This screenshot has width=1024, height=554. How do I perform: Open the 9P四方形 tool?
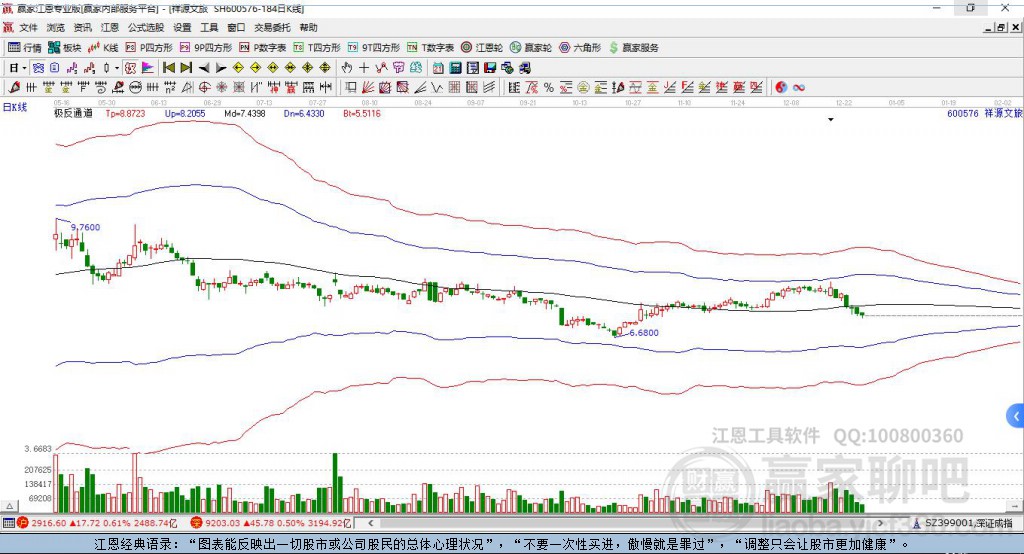[x=206, y=48]
